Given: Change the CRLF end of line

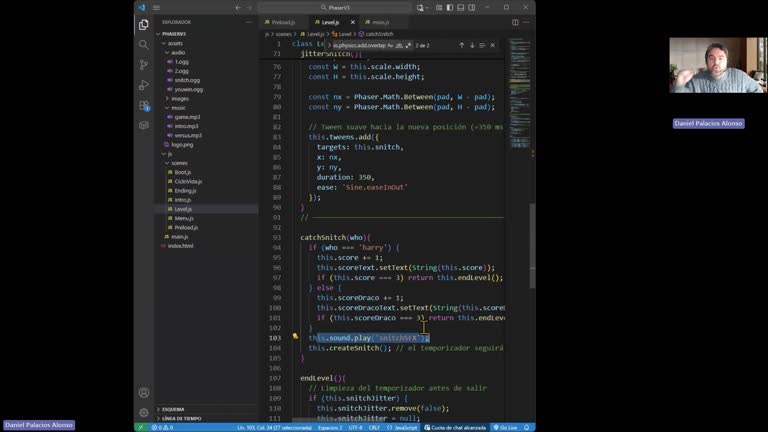Looking at the screenshot, I should pos(374,428).
